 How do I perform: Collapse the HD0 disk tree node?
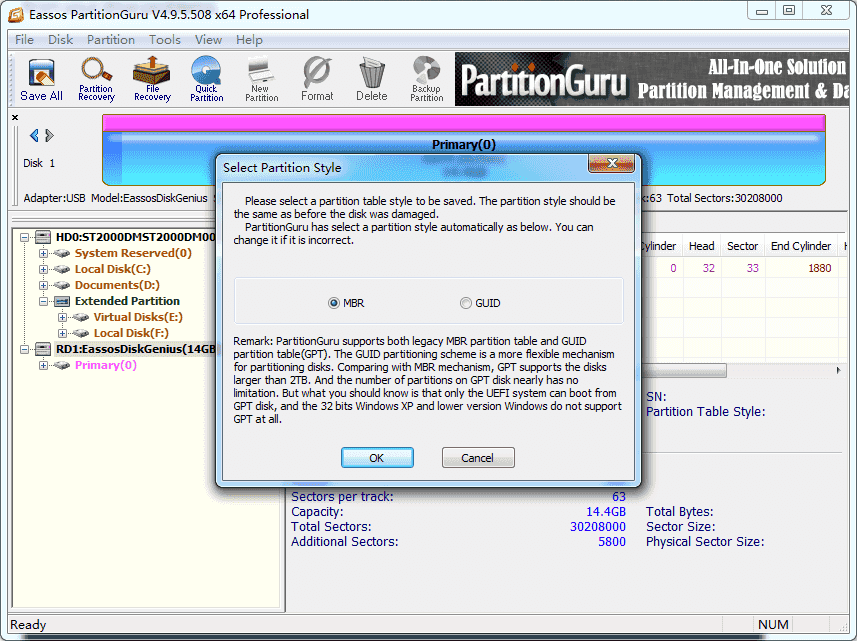click(x=25, y=238)
